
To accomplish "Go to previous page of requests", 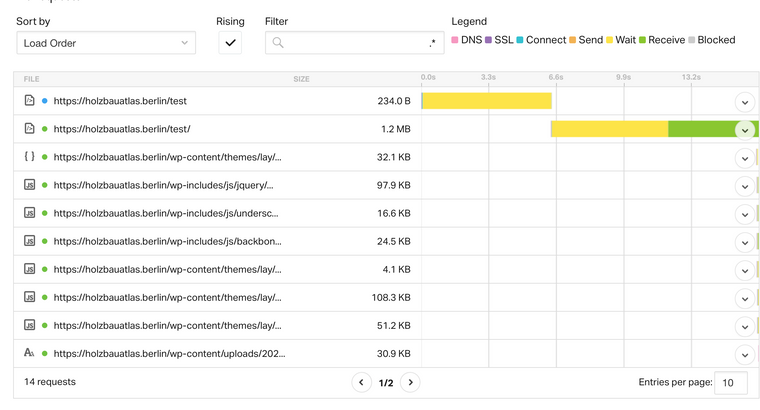I will pyautogui.click(x=362, y=382).
